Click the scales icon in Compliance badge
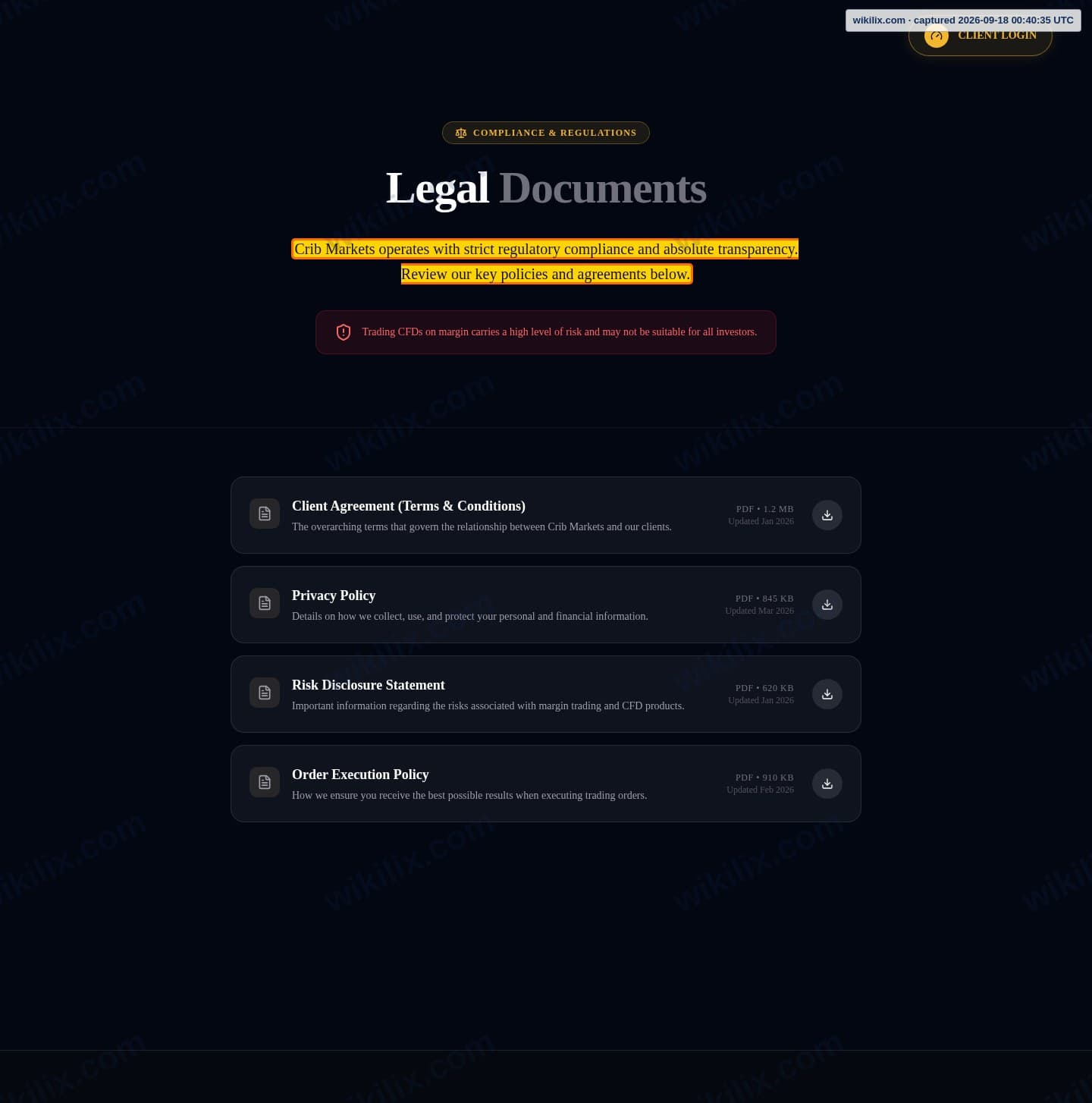Image resolution: width=1092 pixels, height=1103 pixels. coord(461,133)
